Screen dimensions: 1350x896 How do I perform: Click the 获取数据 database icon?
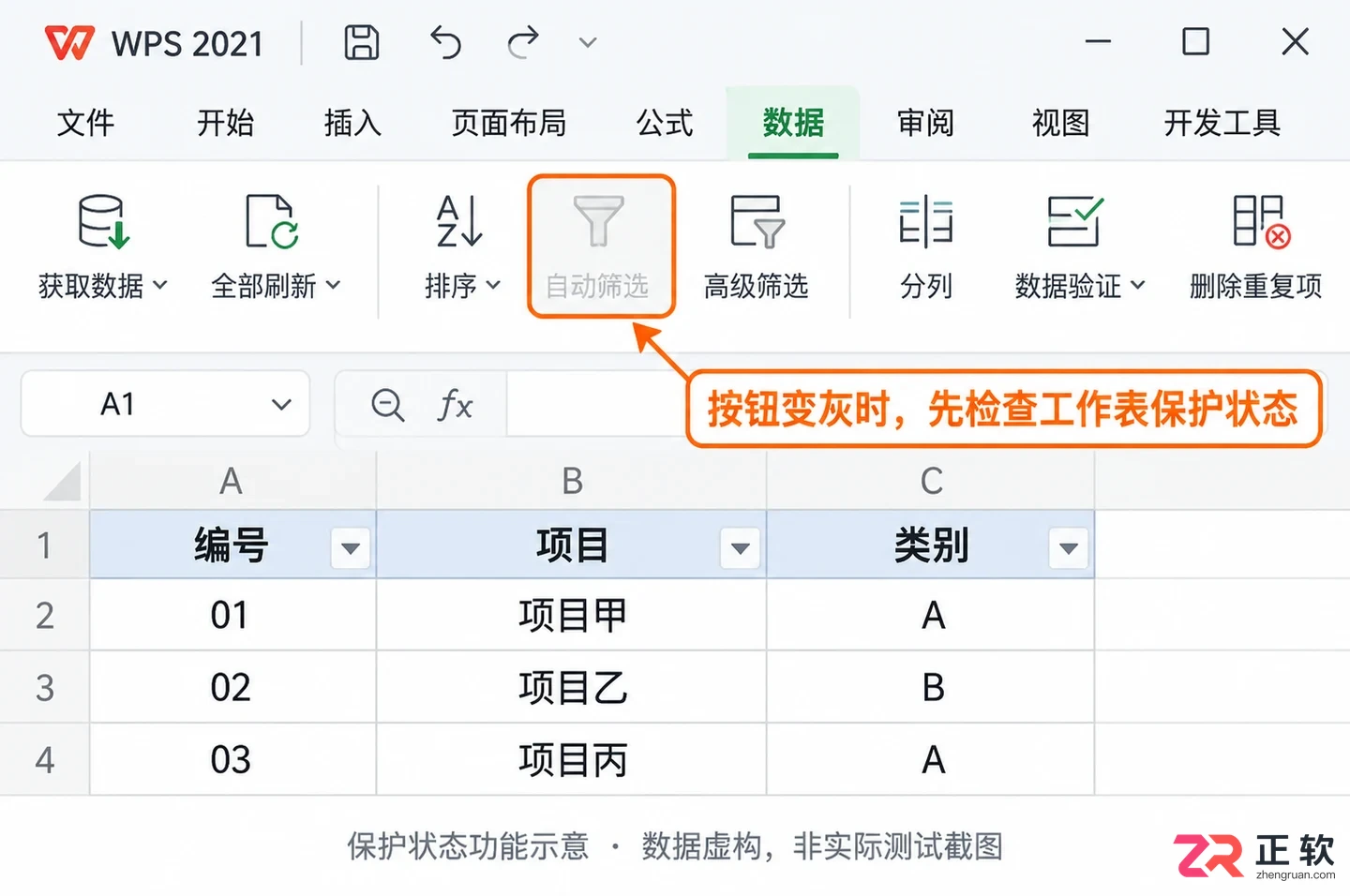click(103, 222)
